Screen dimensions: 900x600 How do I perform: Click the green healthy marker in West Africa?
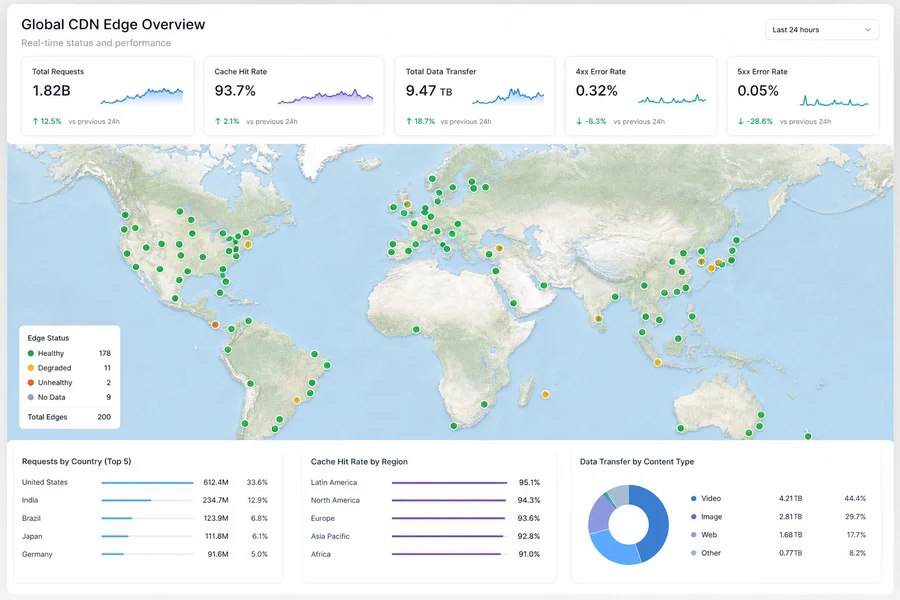tap(416, 330)
